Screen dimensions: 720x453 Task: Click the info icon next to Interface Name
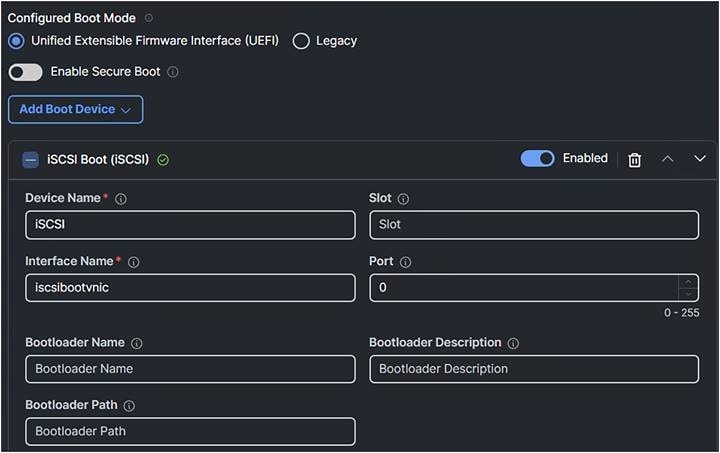point(133,262)
